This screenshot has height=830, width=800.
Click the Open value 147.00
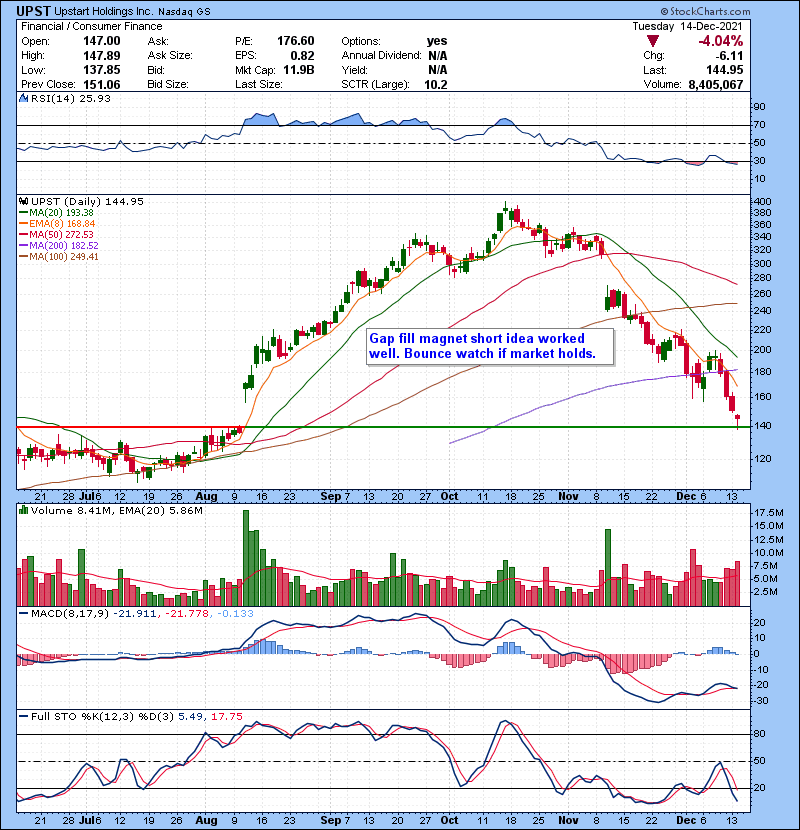click(x=102, y=41)
